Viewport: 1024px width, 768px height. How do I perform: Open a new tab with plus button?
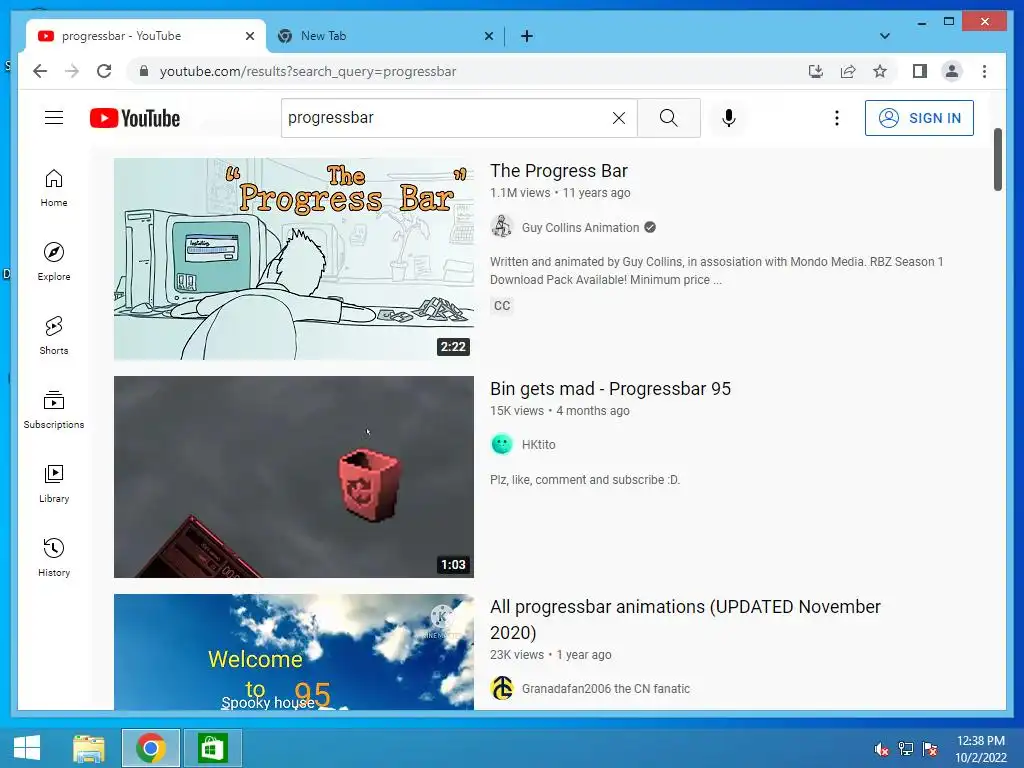pos(526,36)
